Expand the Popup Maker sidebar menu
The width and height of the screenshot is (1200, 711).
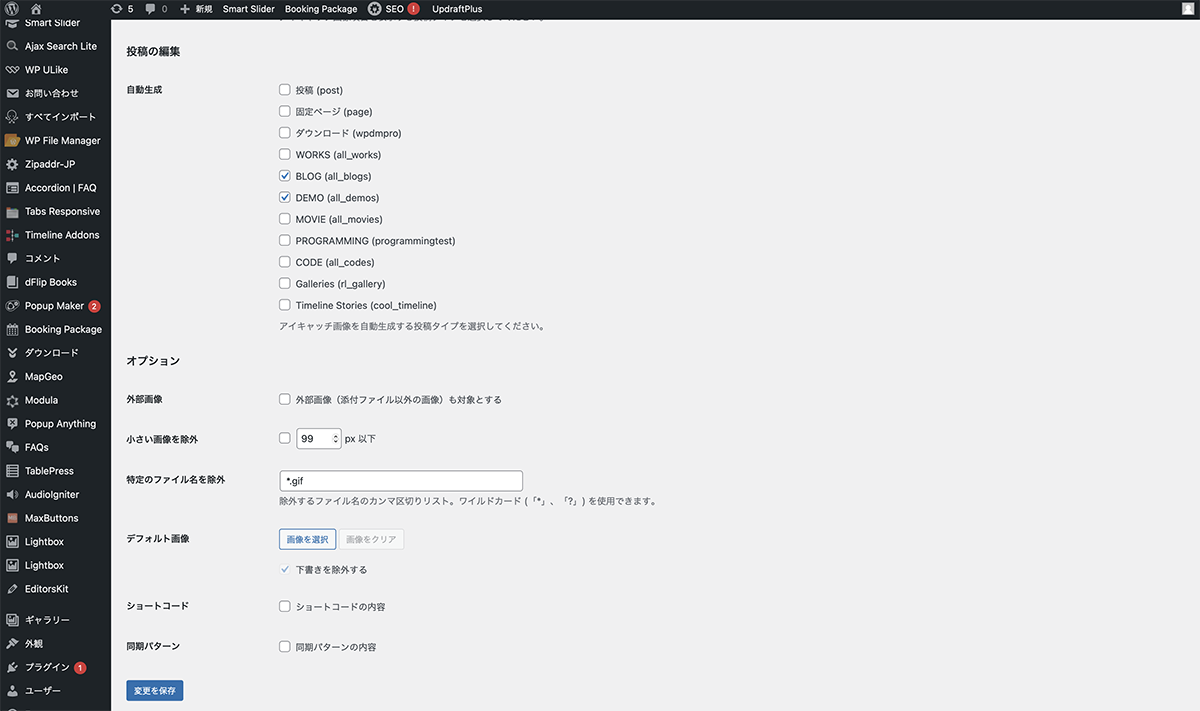point(54,306)
